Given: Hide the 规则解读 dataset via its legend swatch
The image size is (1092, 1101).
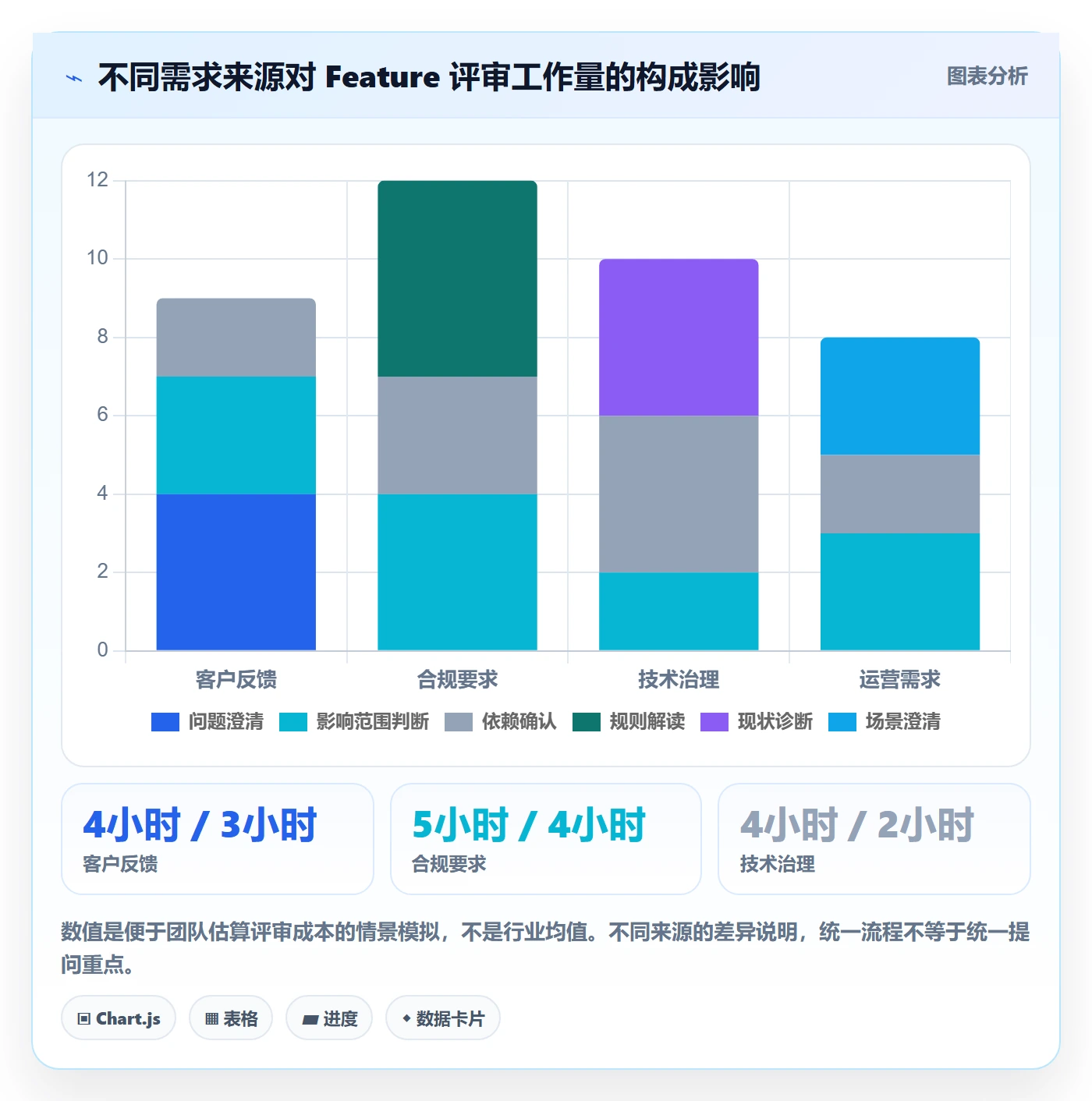Looking at the screenshot, I should (x=587, y=722).
